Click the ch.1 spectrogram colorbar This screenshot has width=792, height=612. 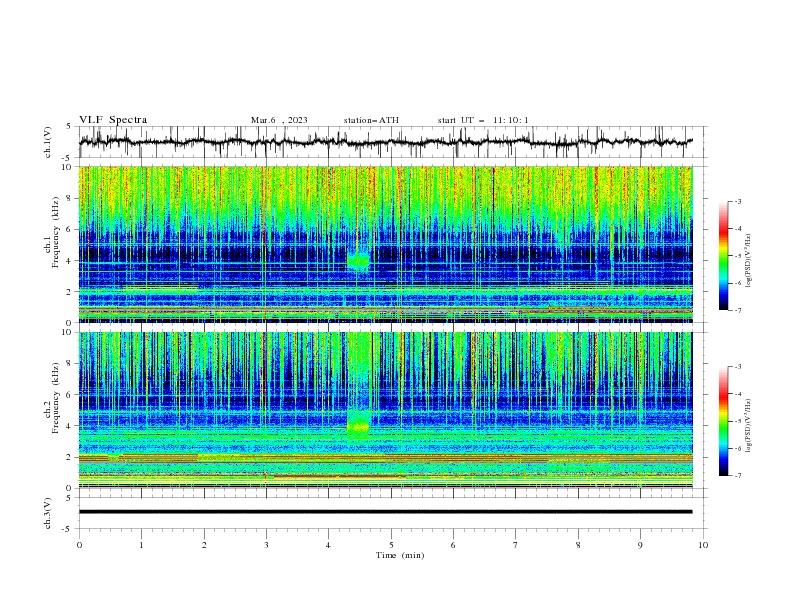723,256
